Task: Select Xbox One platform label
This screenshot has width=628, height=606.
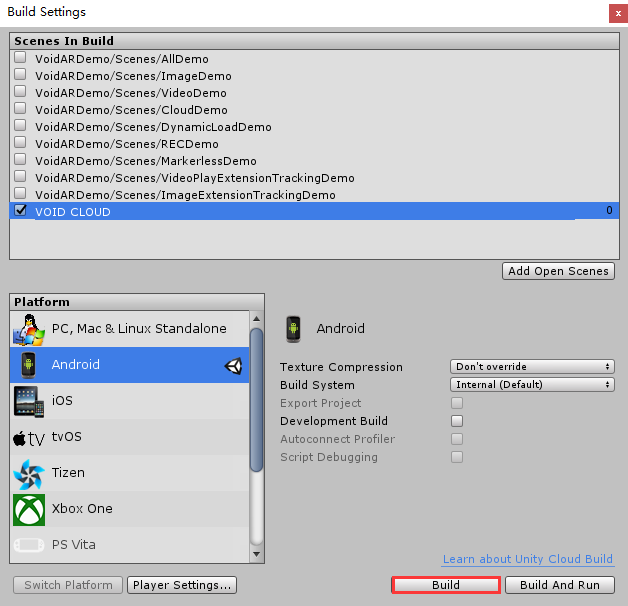Action: tap(82, 509)
